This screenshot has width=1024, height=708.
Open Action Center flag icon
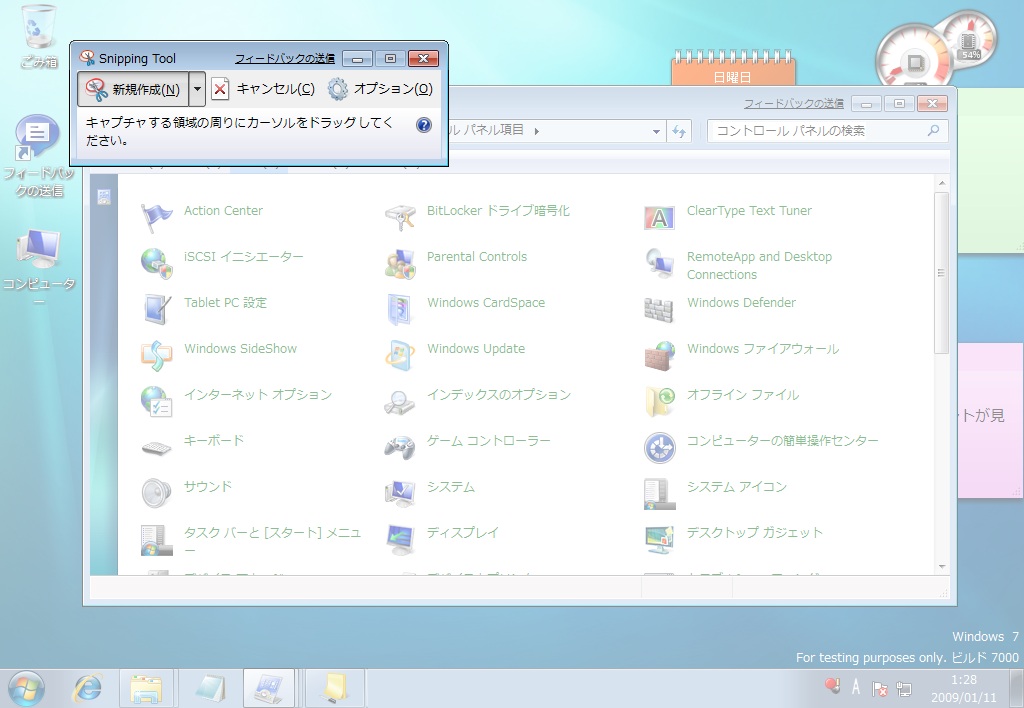156,217
